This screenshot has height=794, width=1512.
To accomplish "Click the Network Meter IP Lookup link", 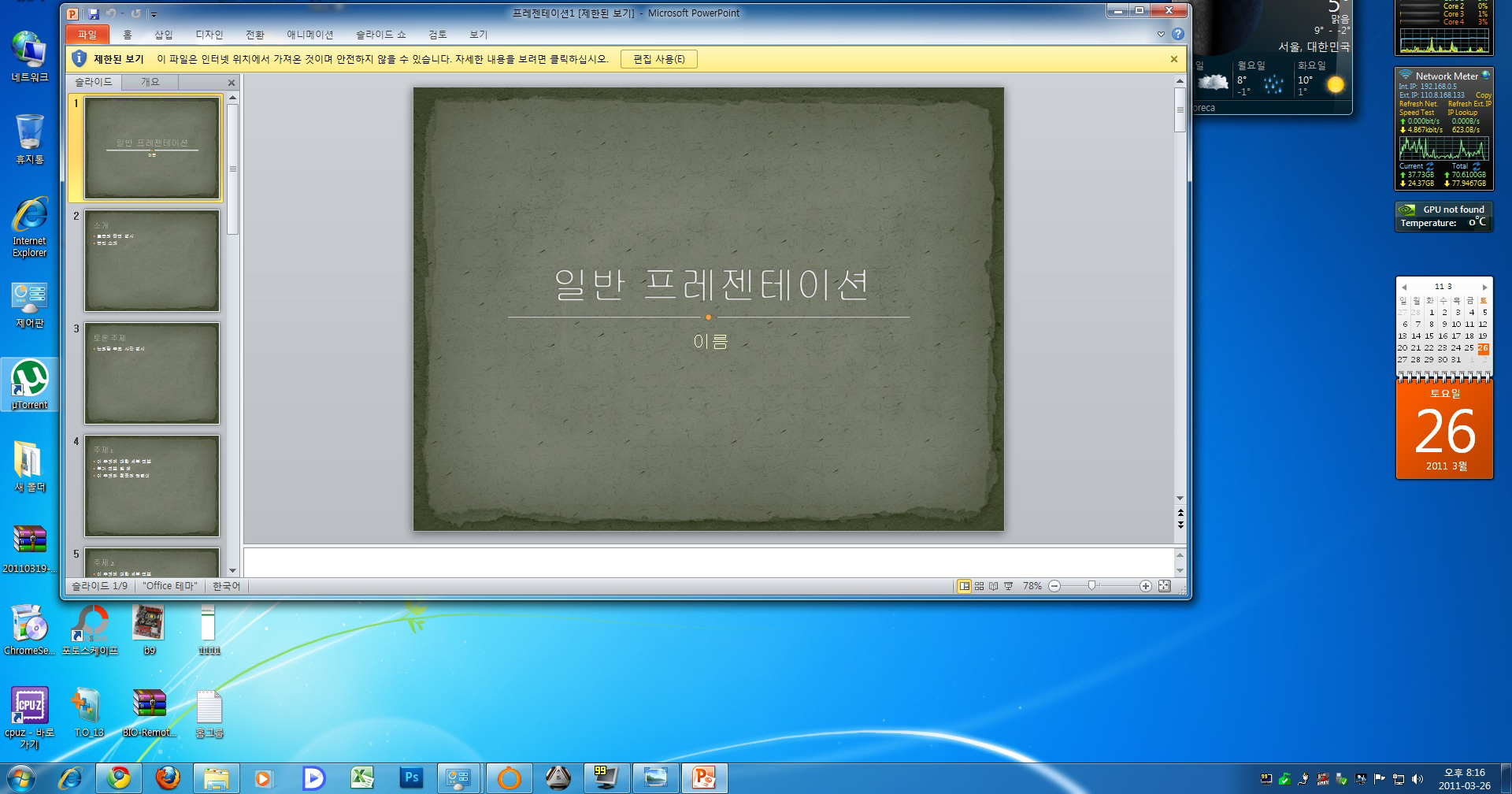I will coord(1462,113).
